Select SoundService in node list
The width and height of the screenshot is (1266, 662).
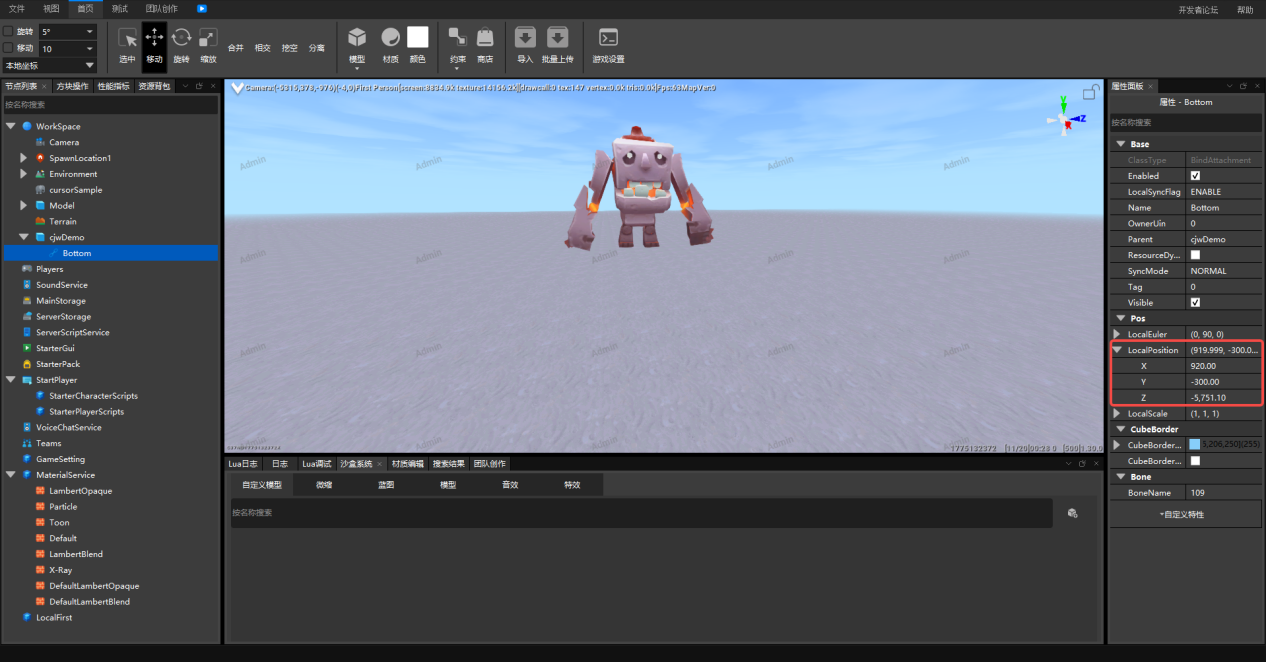coord(62,285)
